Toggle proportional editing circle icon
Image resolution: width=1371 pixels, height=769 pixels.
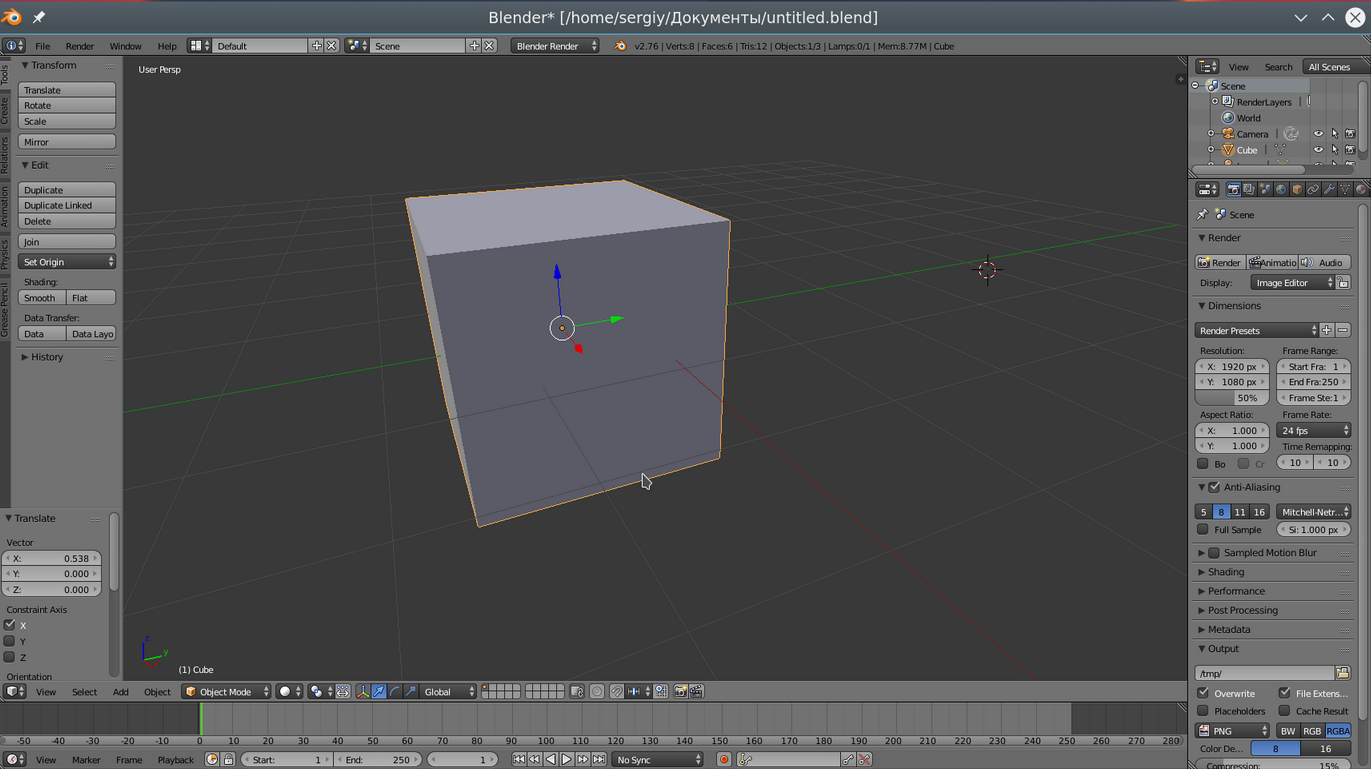click(x=597, y=692)
